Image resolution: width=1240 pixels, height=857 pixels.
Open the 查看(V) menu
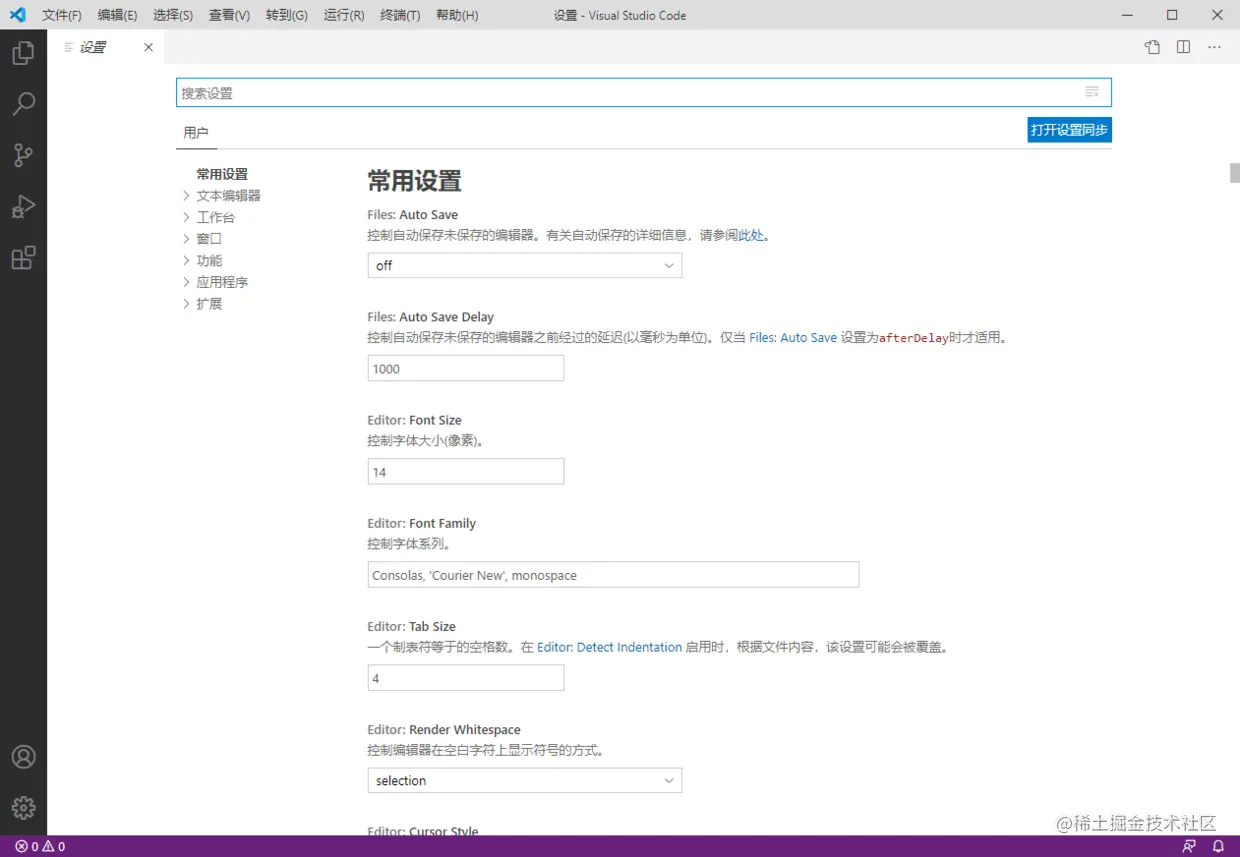(229, 15)
